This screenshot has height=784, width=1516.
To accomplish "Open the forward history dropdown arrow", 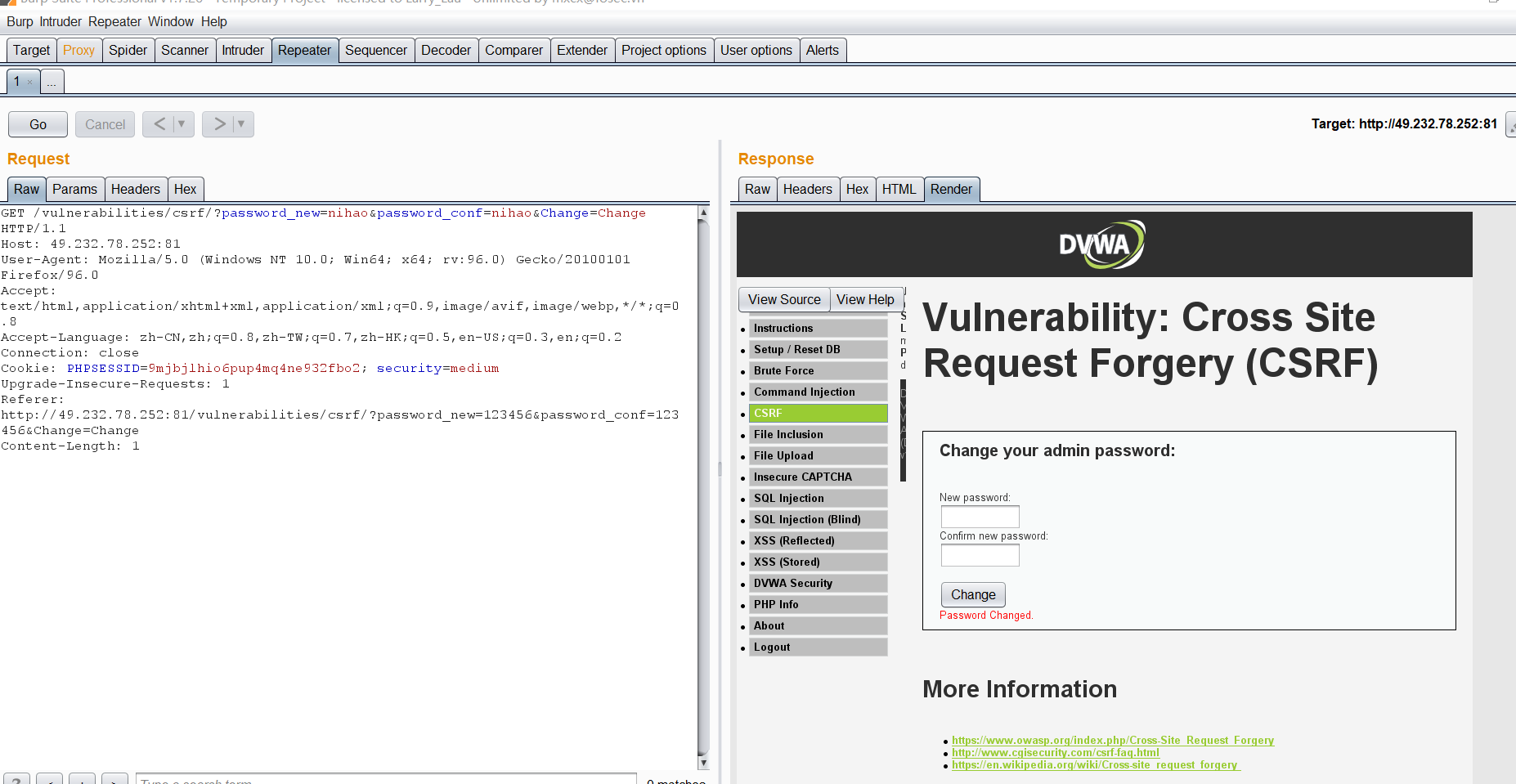I will [x=243, y=124].
